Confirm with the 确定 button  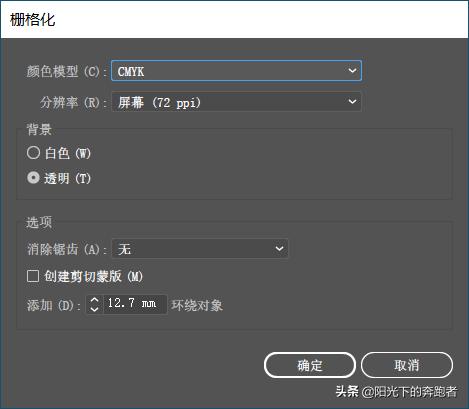coord(310,365)
